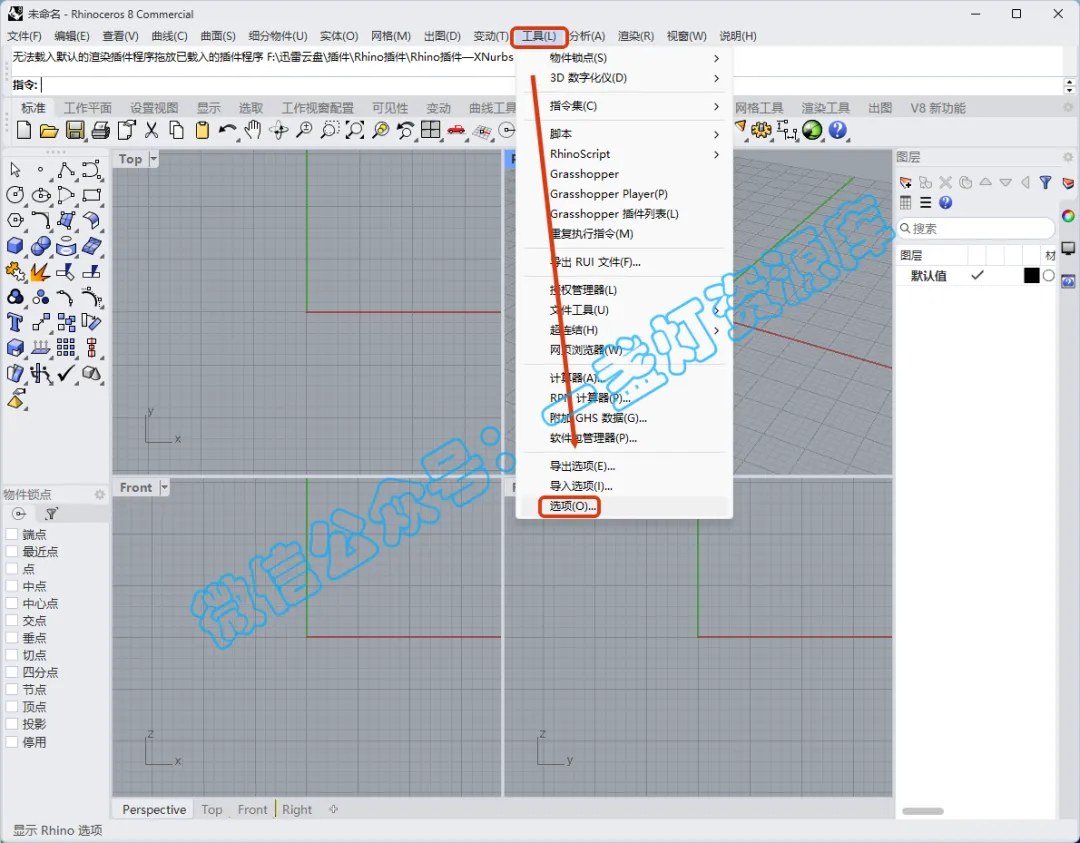This screenshot has height=843, width=1080.
Task: Click the red car icon
Action: pos(456,130)
